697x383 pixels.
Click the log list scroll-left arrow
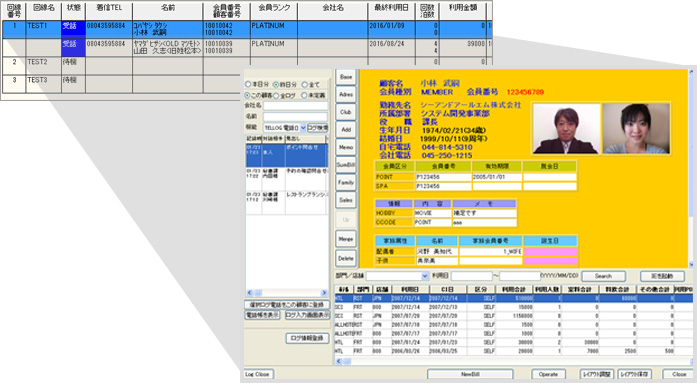(249, 293)
